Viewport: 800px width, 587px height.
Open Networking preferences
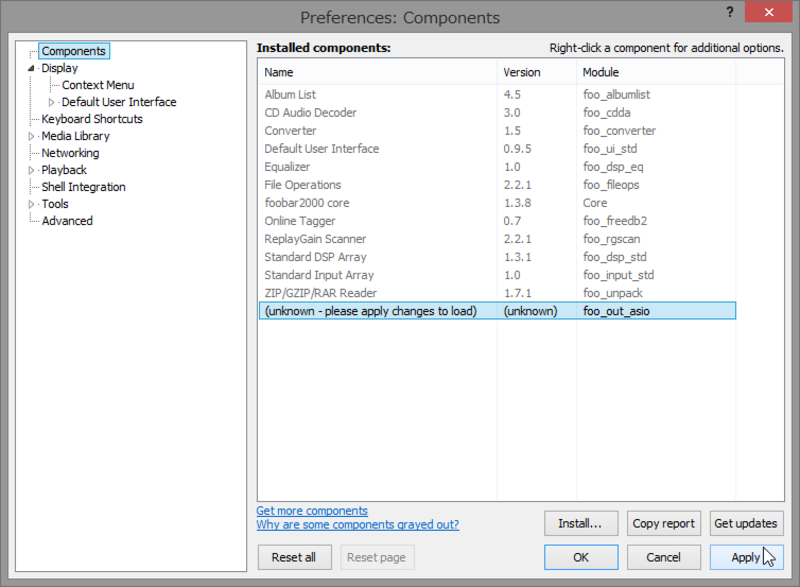[70, 153]
